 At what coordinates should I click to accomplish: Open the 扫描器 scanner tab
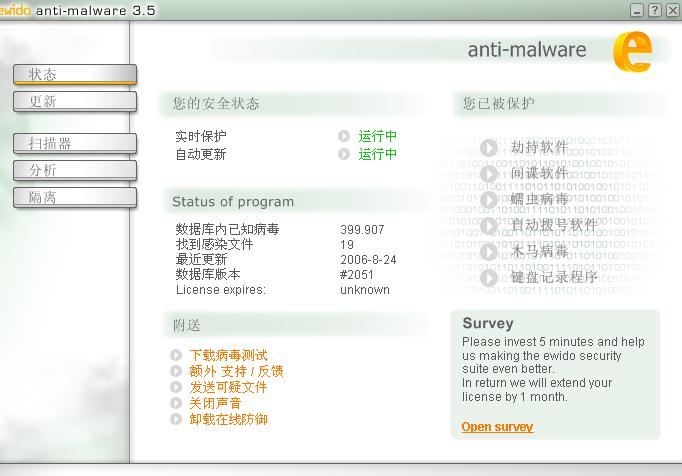(75, 144)
